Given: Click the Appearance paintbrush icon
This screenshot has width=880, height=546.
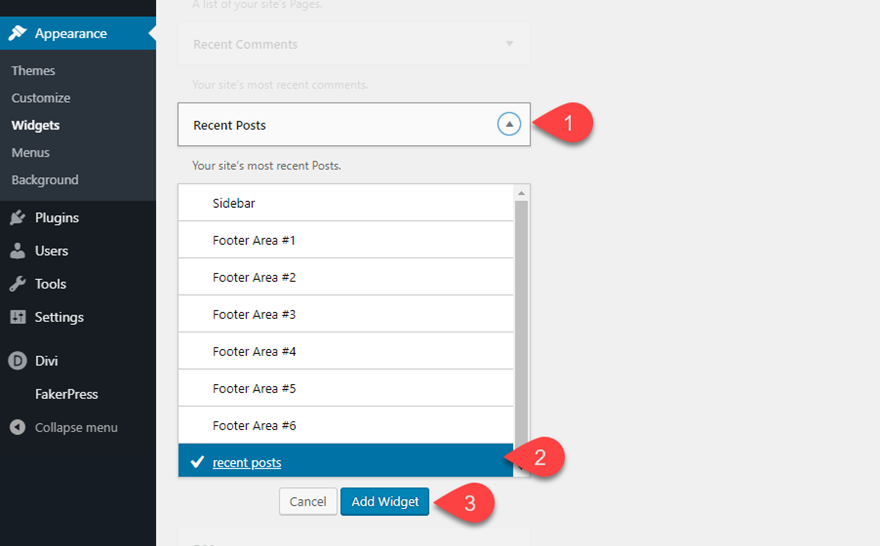Looking at the screenshot, I should point(17,33).
